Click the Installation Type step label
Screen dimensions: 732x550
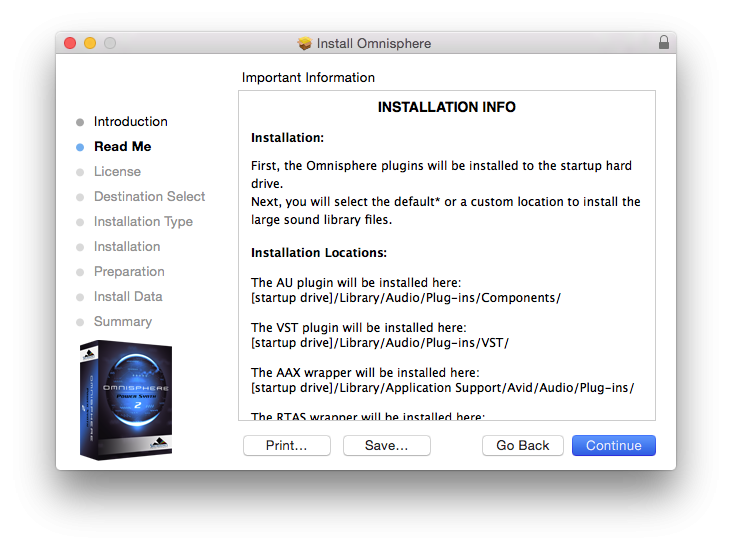click(x=143, y=221)
